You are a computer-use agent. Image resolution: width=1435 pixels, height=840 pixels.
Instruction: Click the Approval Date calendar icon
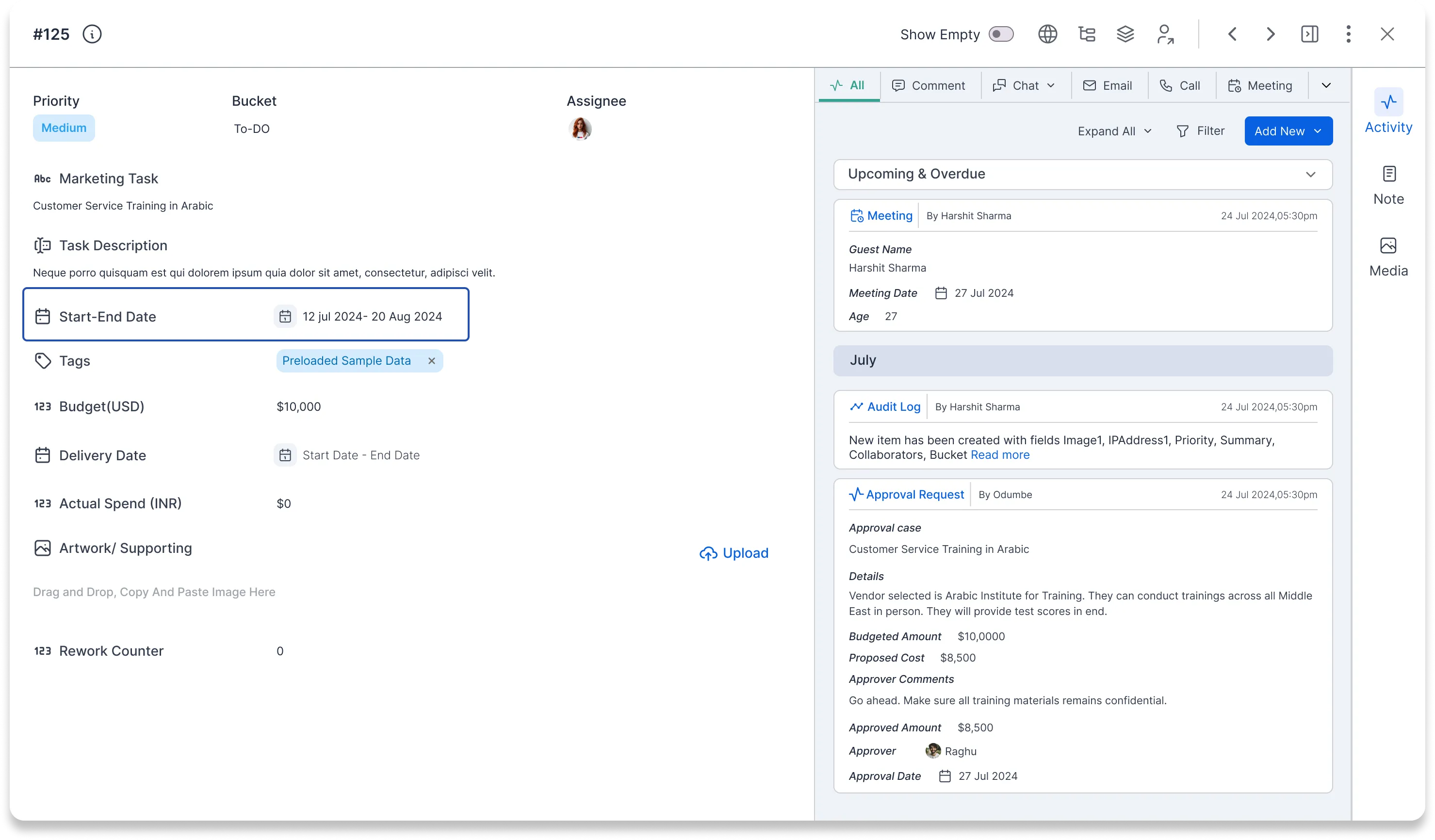click(945, 776)
